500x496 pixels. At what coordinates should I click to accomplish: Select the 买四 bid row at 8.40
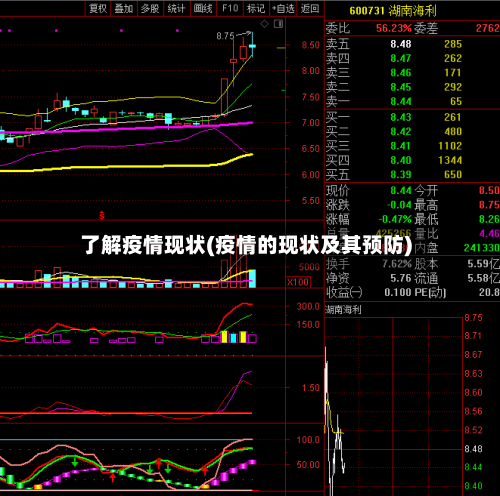(x=412, y=160)
